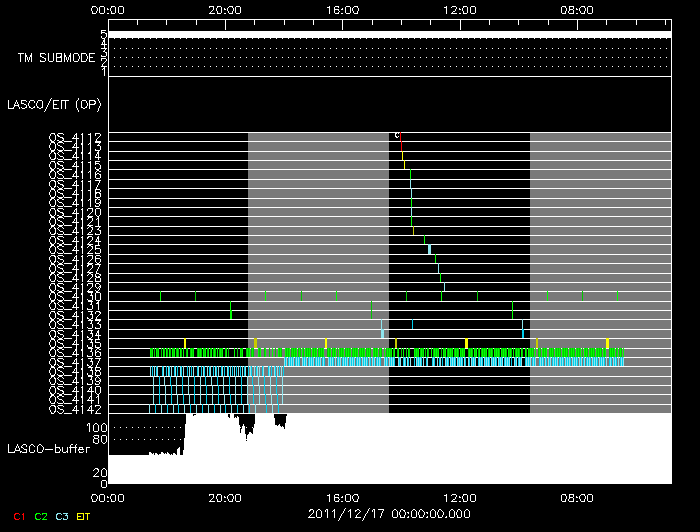Click the dense green C2 band in OS_4136 row
The width and height of the screenshot is (700, 532).
coord(387,353)
